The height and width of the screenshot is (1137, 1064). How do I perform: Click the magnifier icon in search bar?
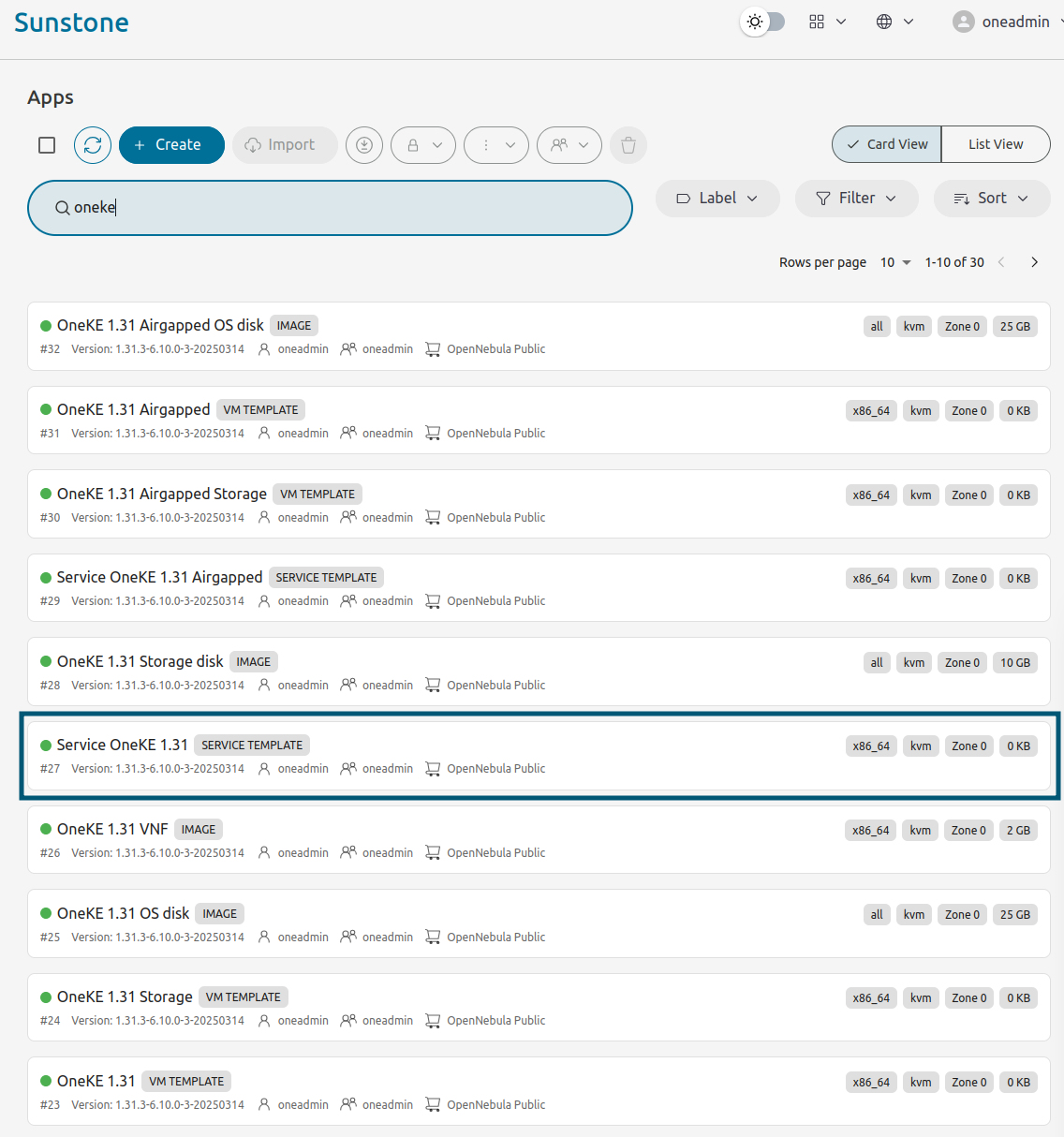pyautogui.click(x=62, y=208)
